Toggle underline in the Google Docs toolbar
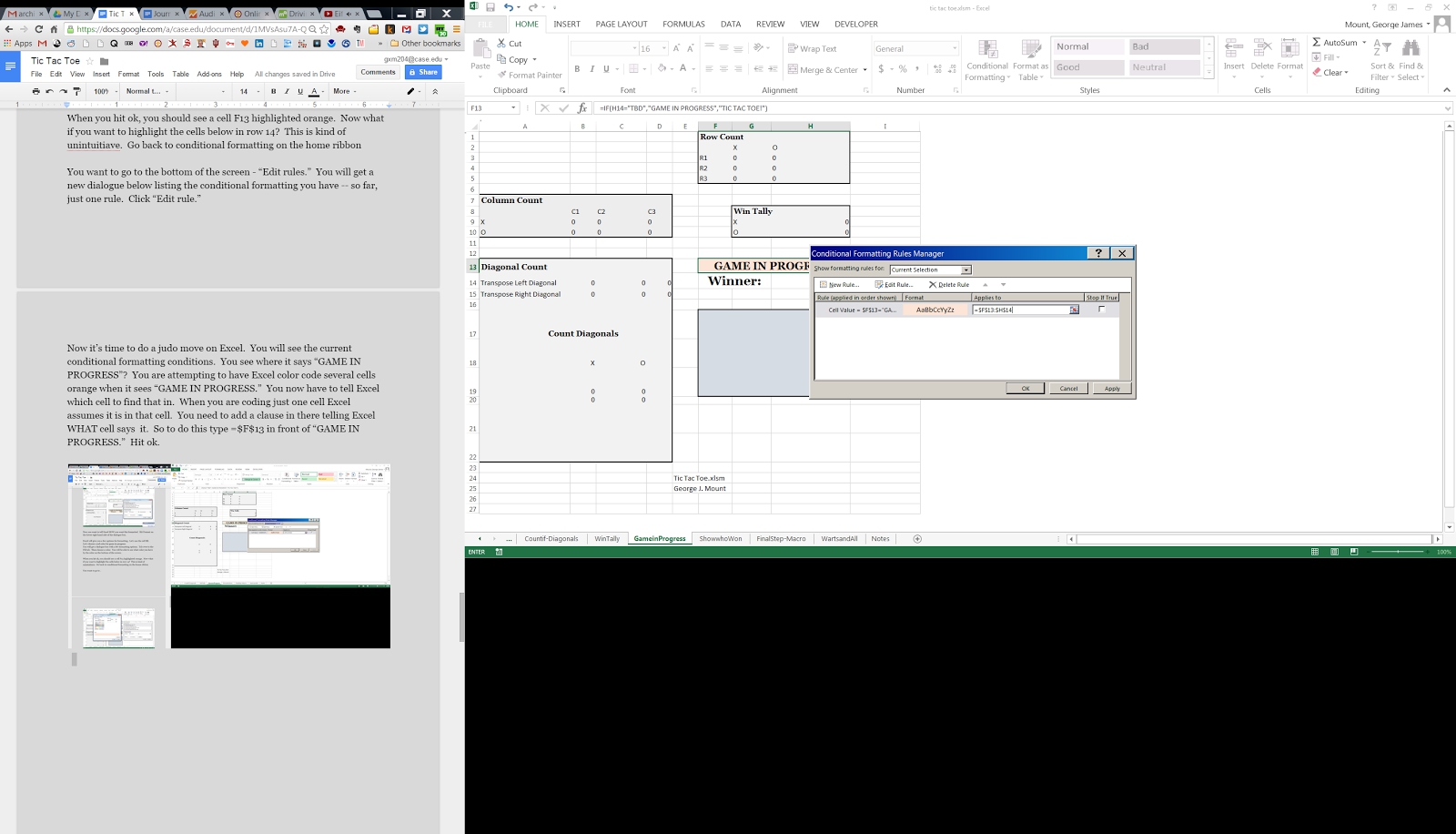1456x834 pixels. 300,91
